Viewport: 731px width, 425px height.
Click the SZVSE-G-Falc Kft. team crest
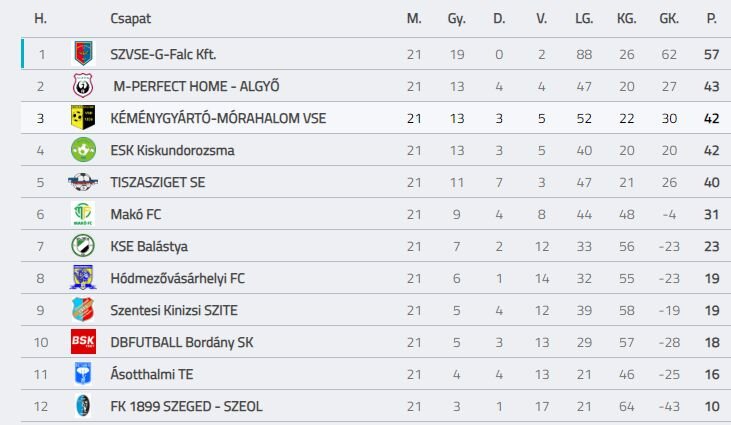coord(83,53)
